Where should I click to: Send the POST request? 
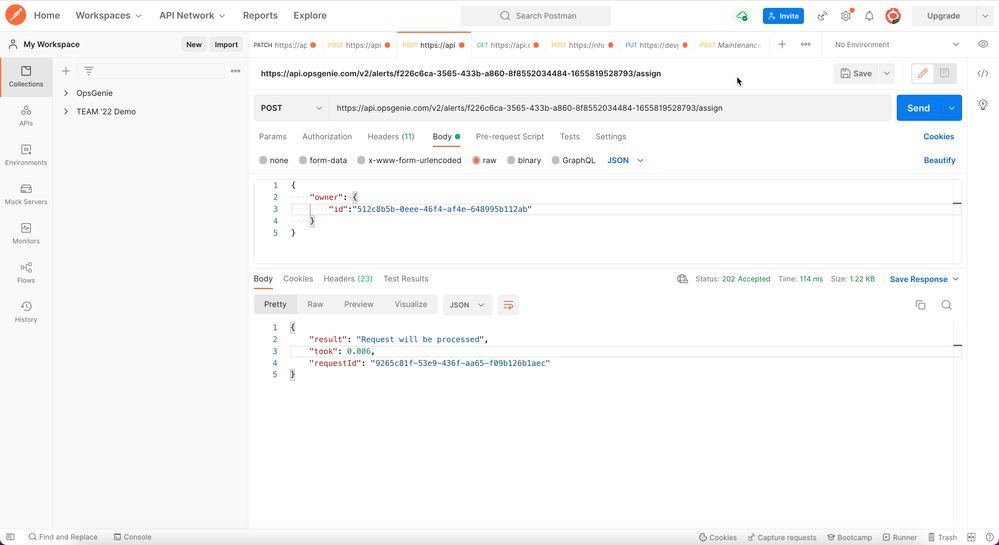(918, 108)
